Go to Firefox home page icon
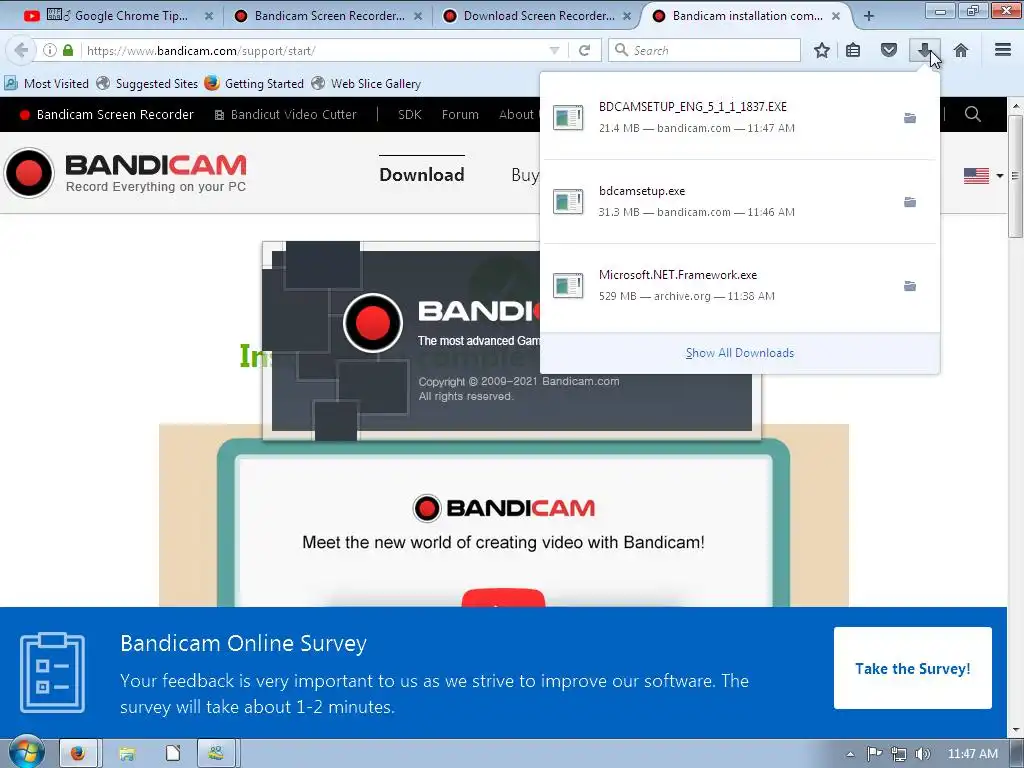Viewport: 1024px width, 768px height. tap(961, 50)
